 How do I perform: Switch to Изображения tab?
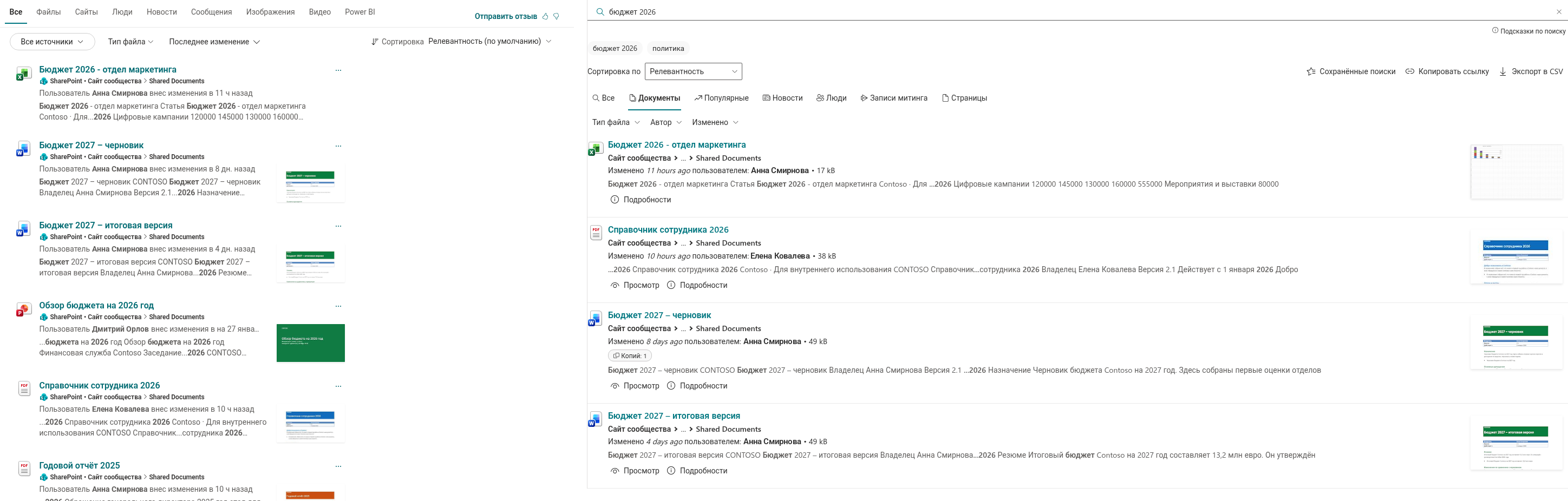(x=270, y=12)
